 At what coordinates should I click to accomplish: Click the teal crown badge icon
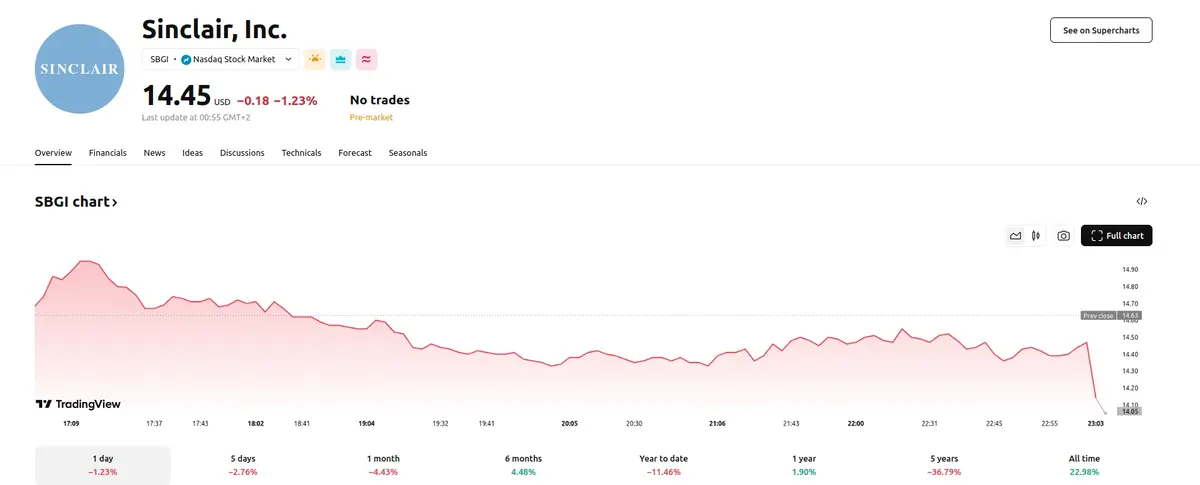341,59
